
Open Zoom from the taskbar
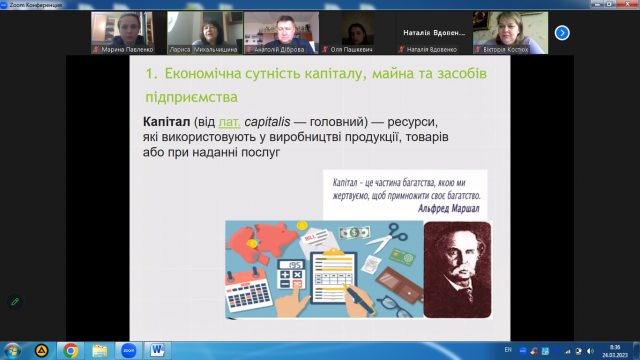(x=129, y=351)
